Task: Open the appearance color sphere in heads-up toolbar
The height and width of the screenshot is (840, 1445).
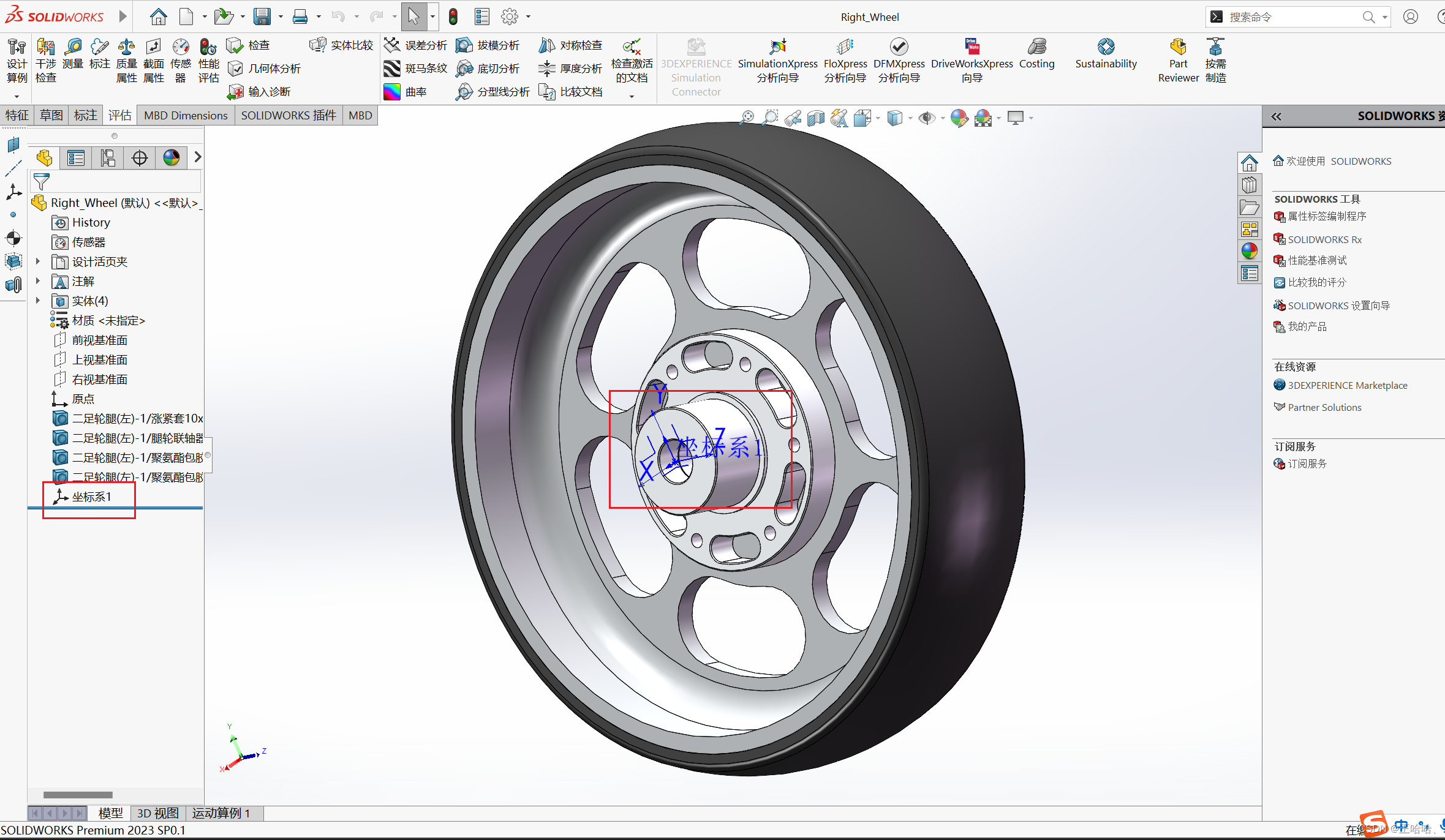Action: point(959,118)
